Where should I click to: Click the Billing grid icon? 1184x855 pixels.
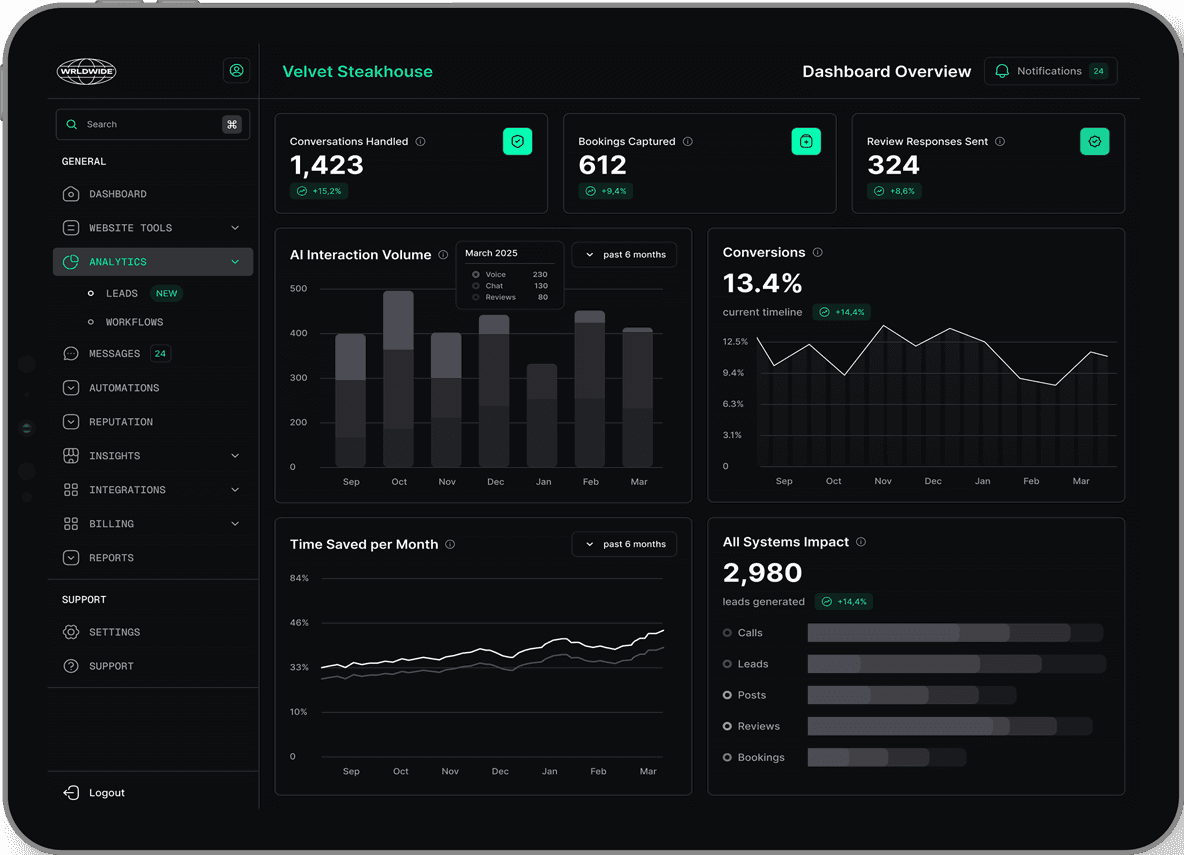pyautogui.click(x=71, y=523)
